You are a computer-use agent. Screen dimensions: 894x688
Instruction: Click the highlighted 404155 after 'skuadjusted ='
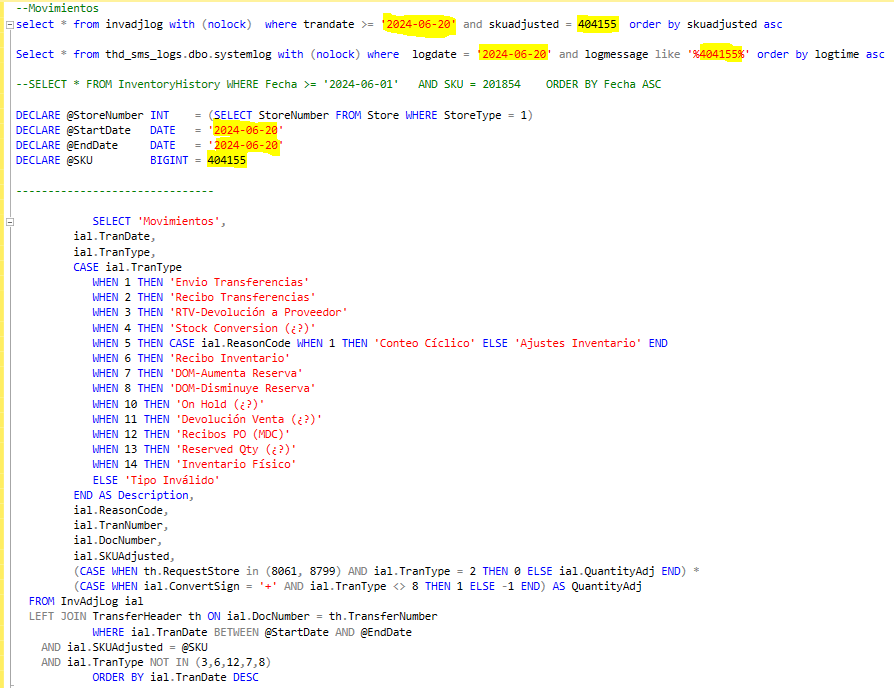pos(597,25)
